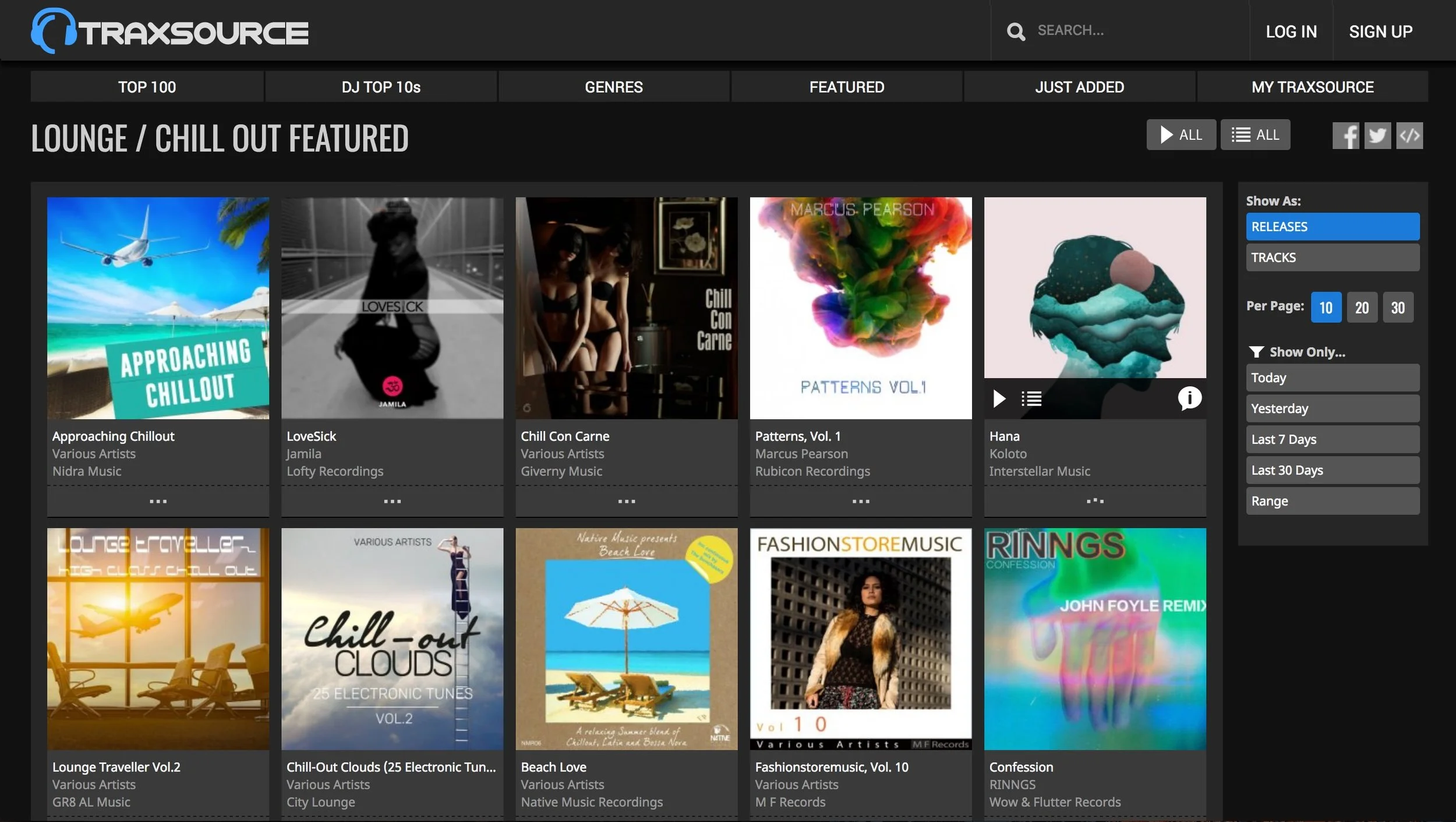This screenshot has height=822, width=1456.
Task: Open label Lofty Recordings link
Action: pyautogui.click(x=335, y=471)
